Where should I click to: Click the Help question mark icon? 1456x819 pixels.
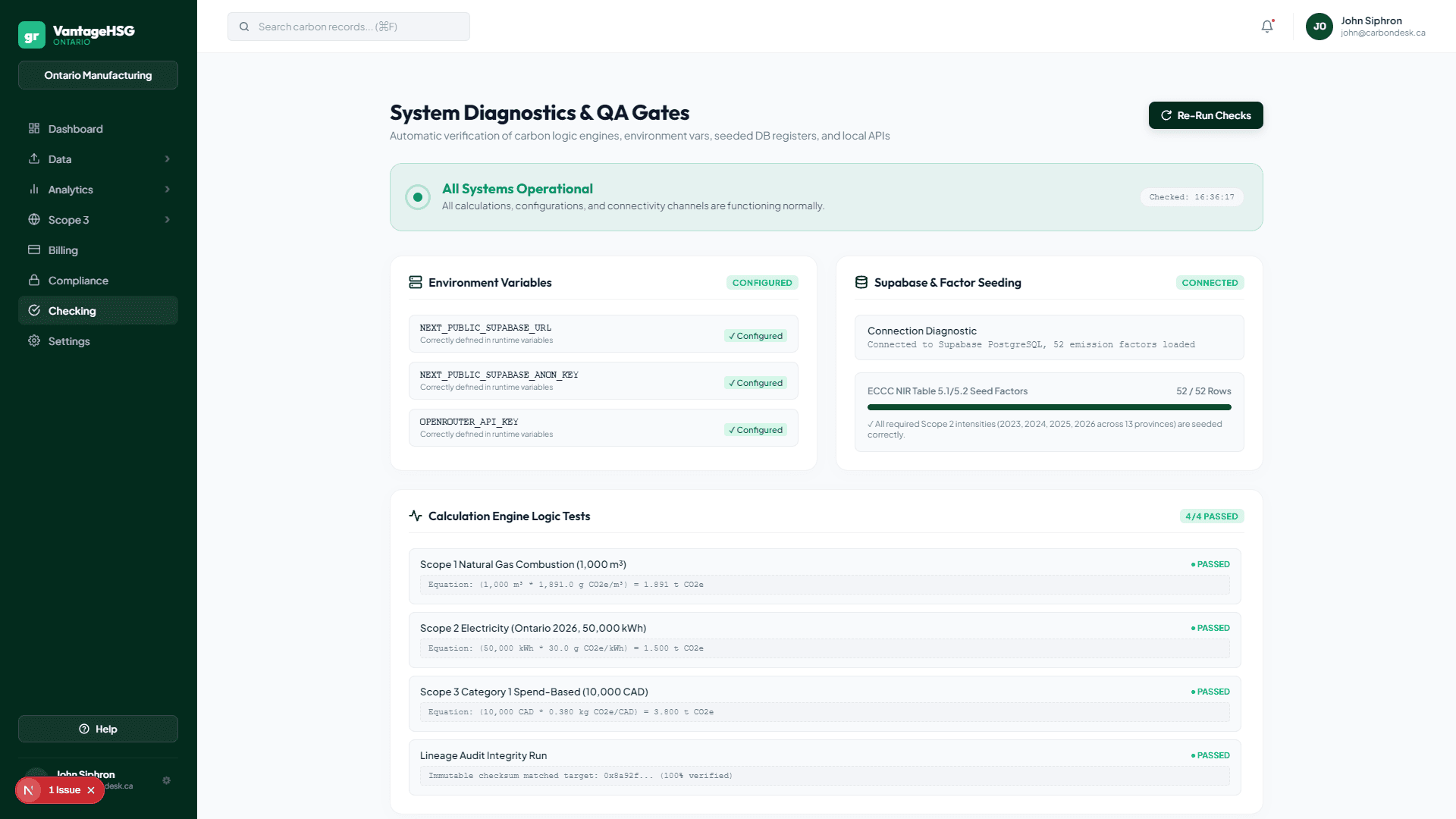[x=84, y=729]
